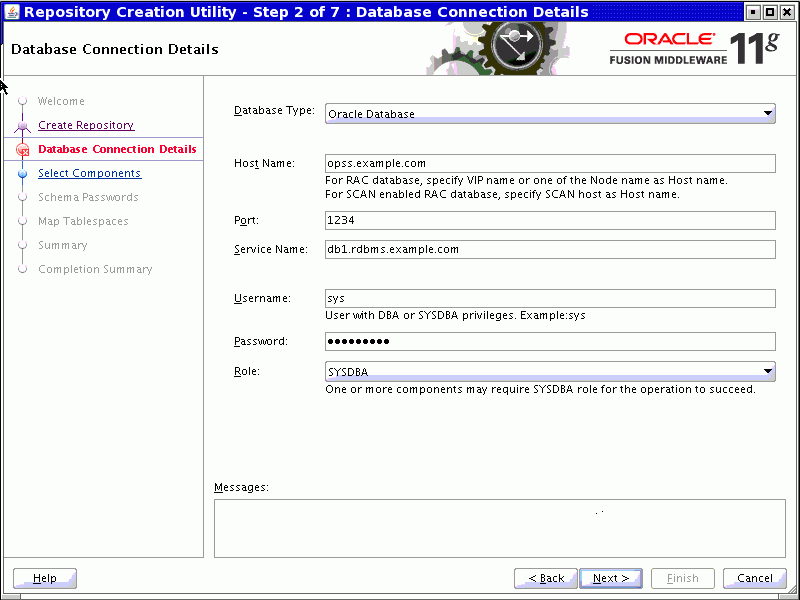Image resolution: width=800 pixels, height=600 pixels.
Task: Click the Create Repository step node icon
Action: (x=22, y=126)
